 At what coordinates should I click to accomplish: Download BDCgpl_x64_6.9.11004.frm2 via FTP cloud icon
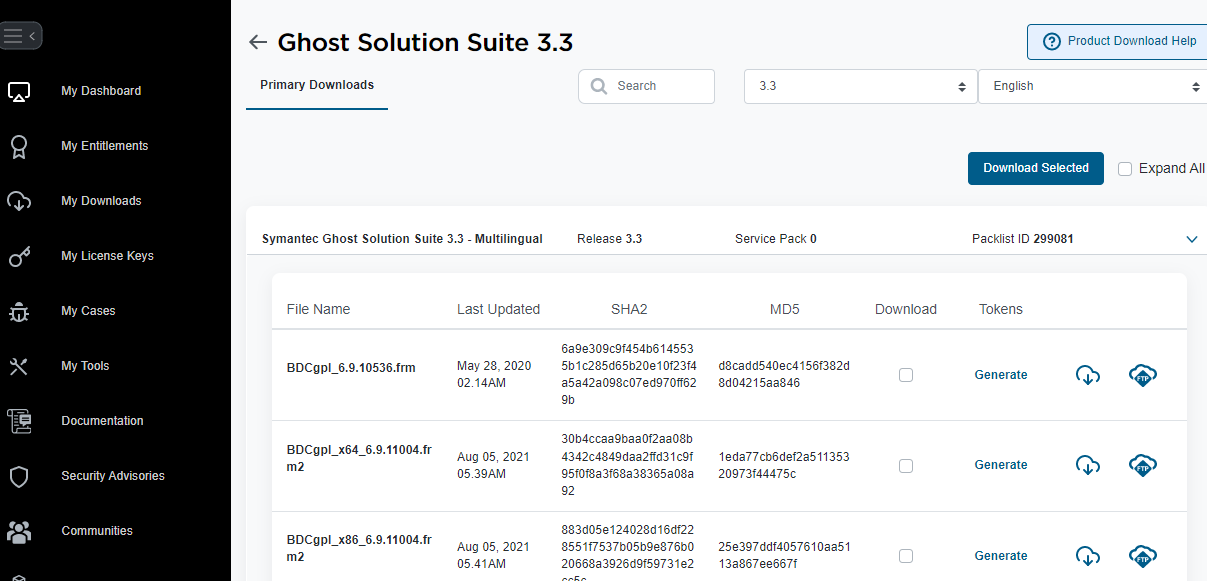point(1143,465)
